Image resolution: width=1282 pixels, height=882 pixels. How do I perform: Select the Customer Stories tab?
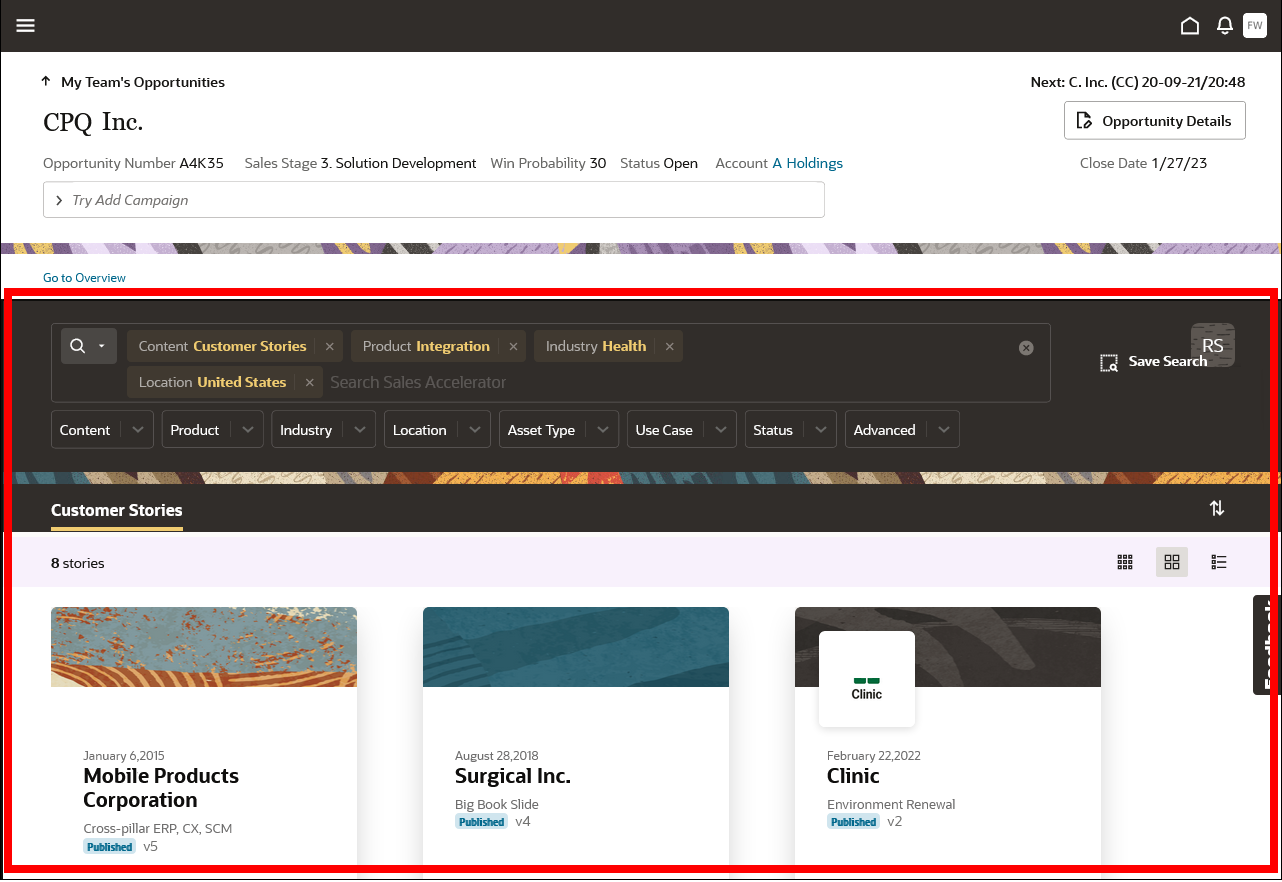click(x=116, y=510)
